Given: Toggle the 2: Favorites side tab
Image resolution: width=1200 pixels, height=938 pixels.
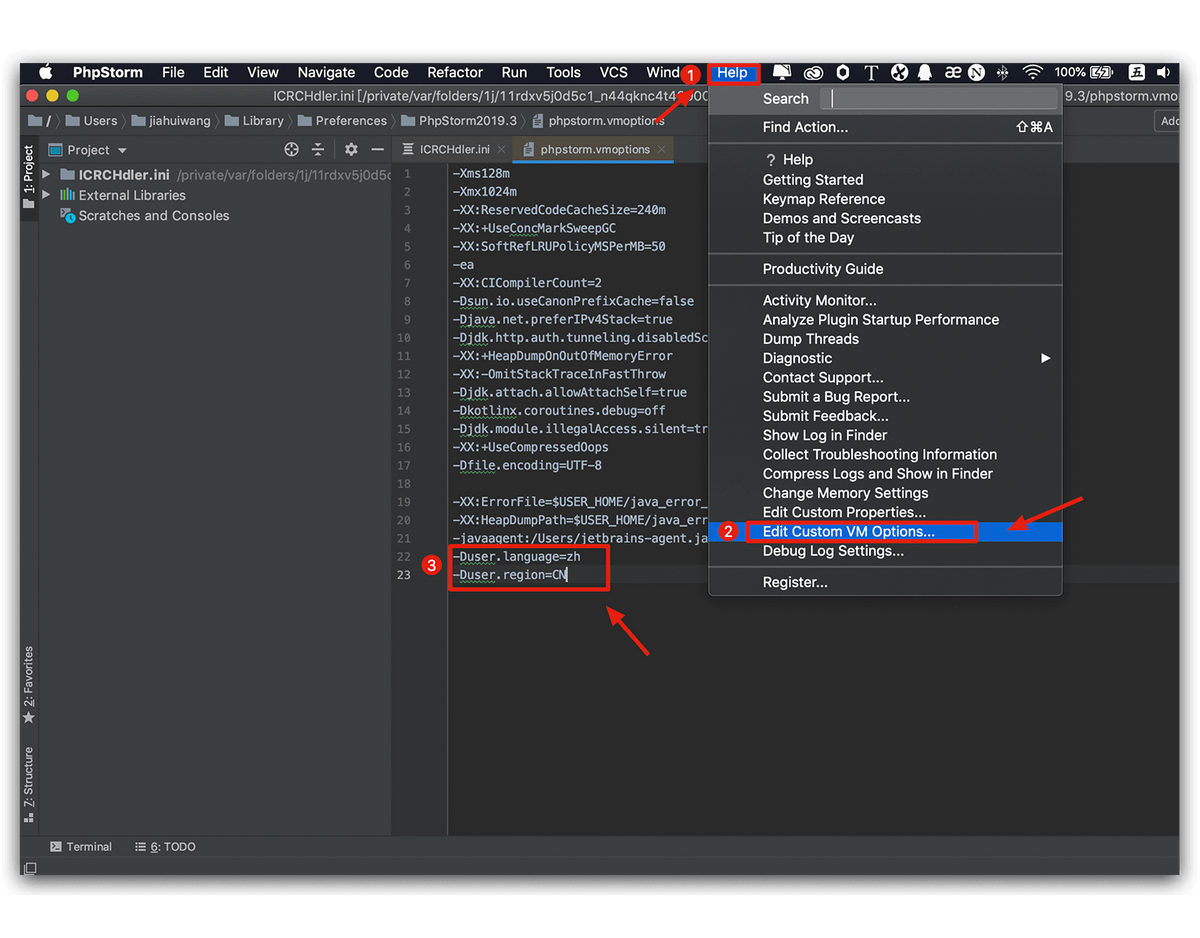Looking at the screenshot, I should coord(28,685).
